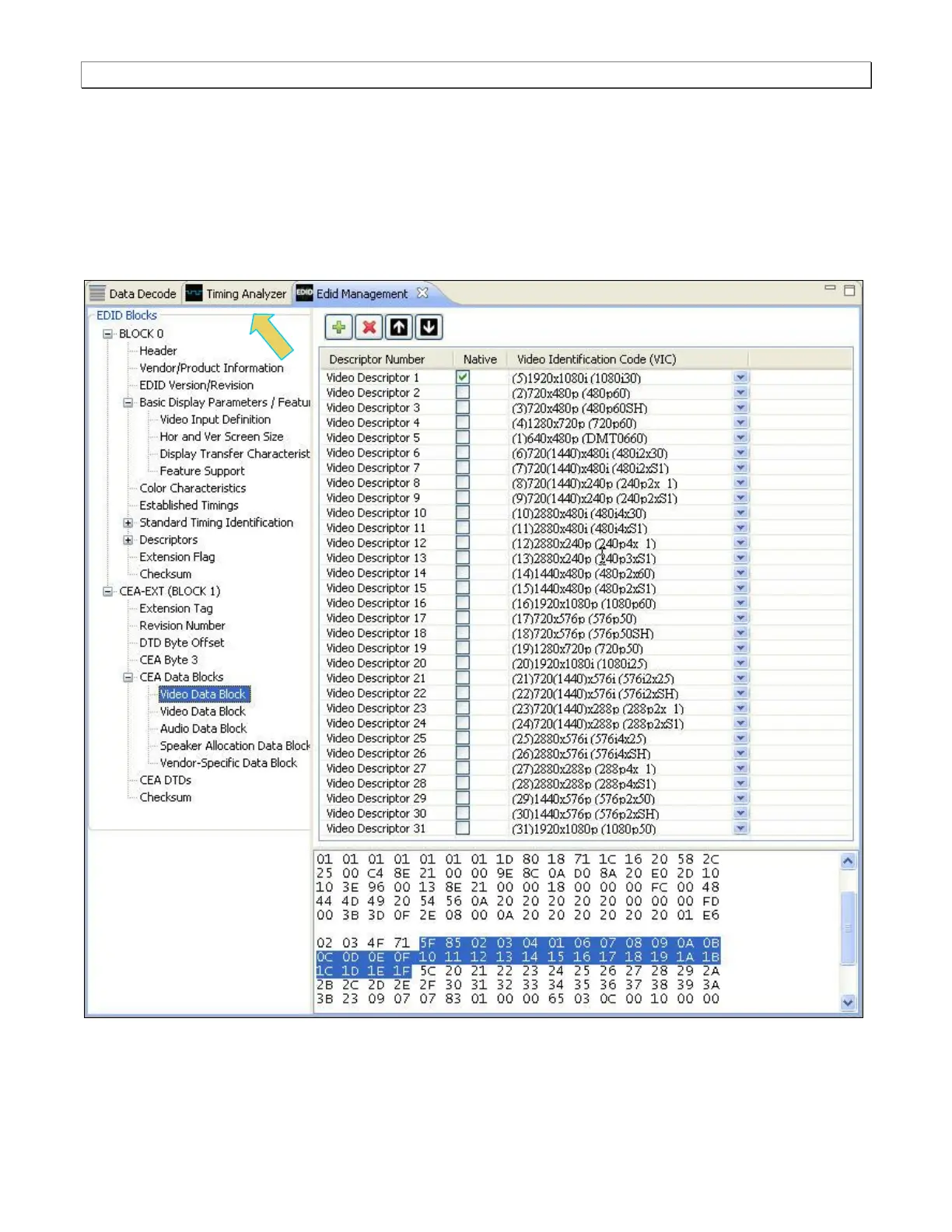Viewport: 952px width, 1232px height.
Task: Select Revision Number tree item
Action: 183,625
